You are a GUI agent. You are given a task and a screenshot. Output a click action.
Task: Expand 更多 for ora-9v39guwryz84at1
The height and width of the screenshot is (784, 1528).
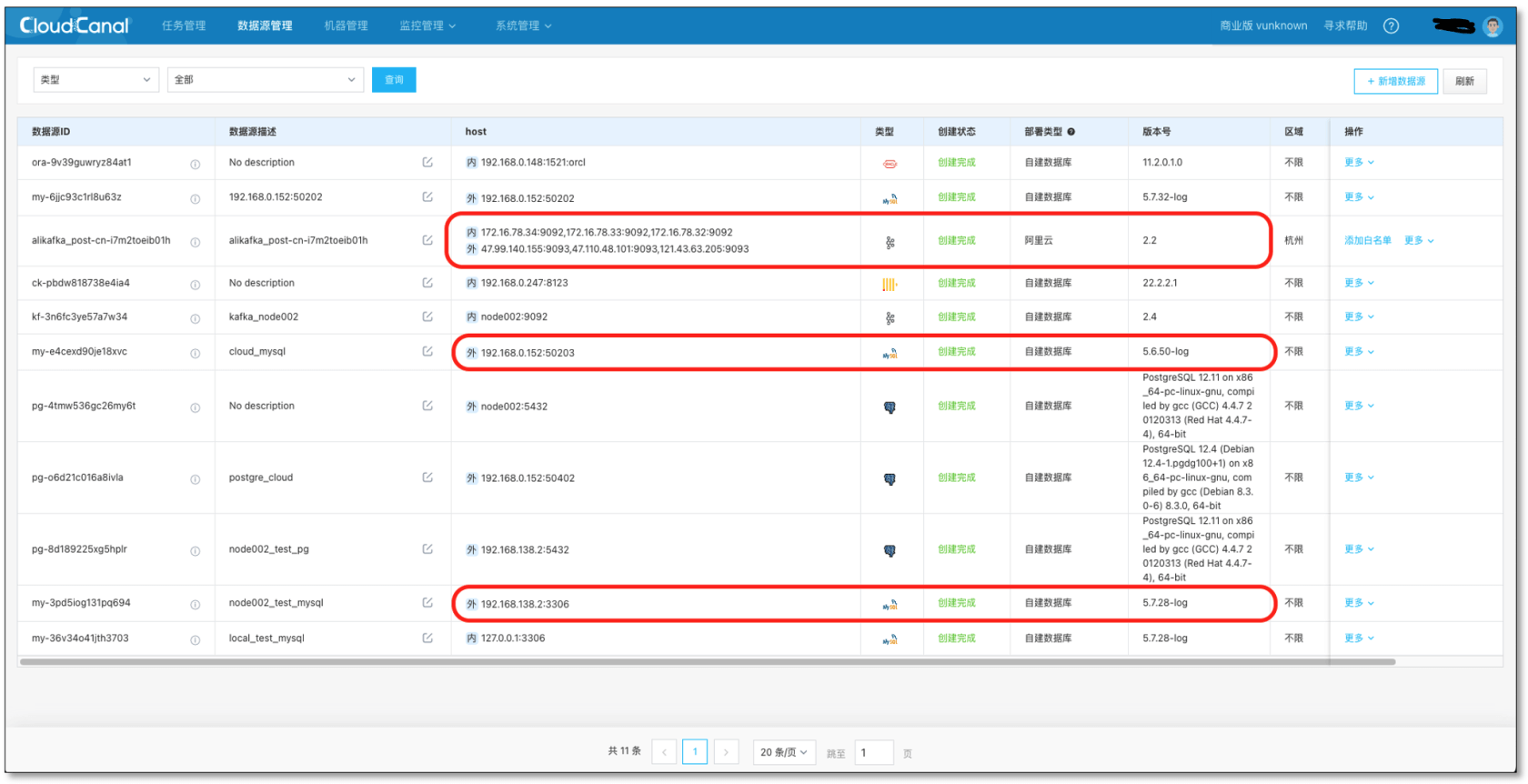[x=1359, y=162]
